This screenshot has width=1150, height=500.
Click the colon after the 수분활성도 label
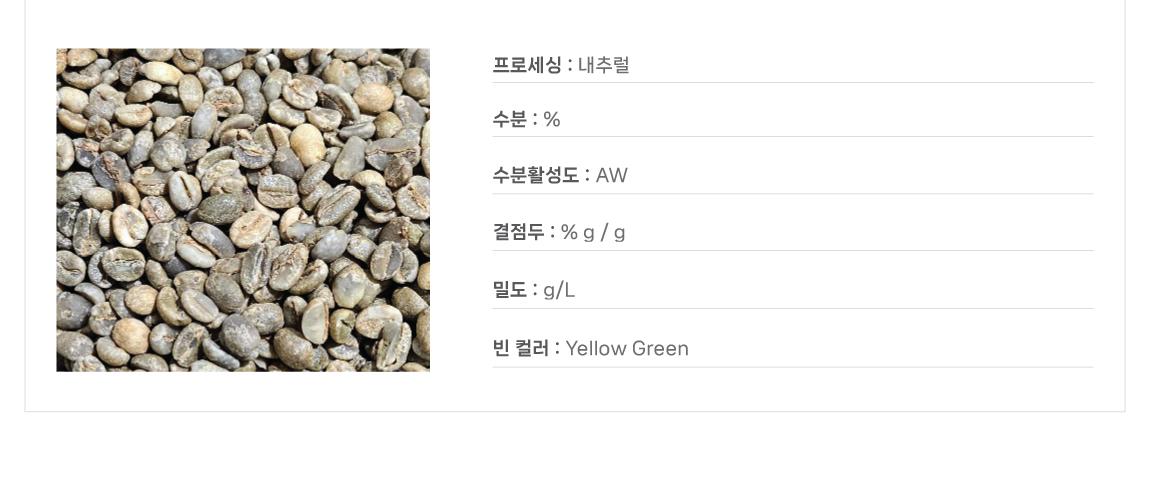(588, 176)
